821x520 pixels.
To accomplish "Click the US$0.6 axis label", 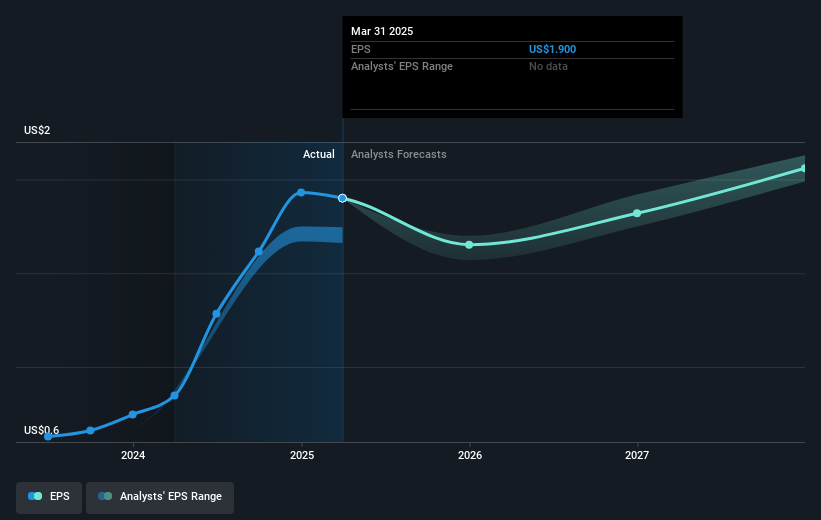I will point(41,430).
